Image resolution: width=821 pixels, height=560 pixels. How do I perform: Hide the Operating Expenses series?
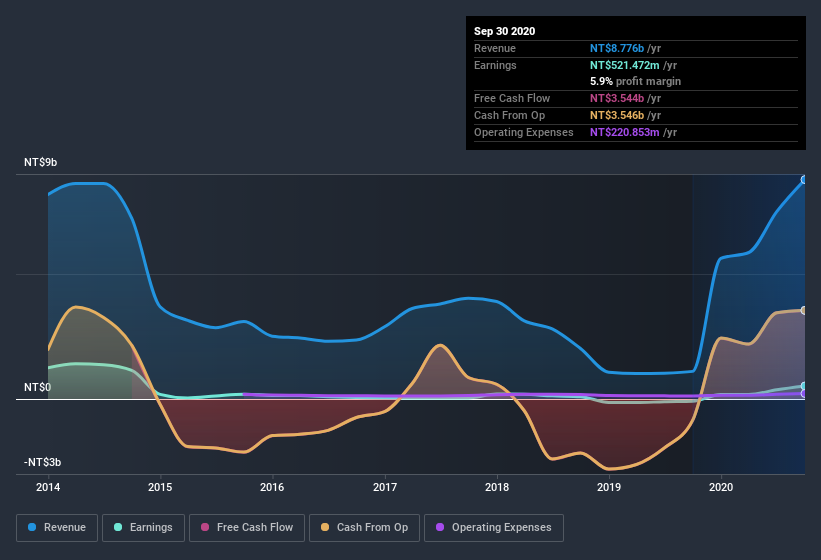pyautogui.click(x=494, y=528)
